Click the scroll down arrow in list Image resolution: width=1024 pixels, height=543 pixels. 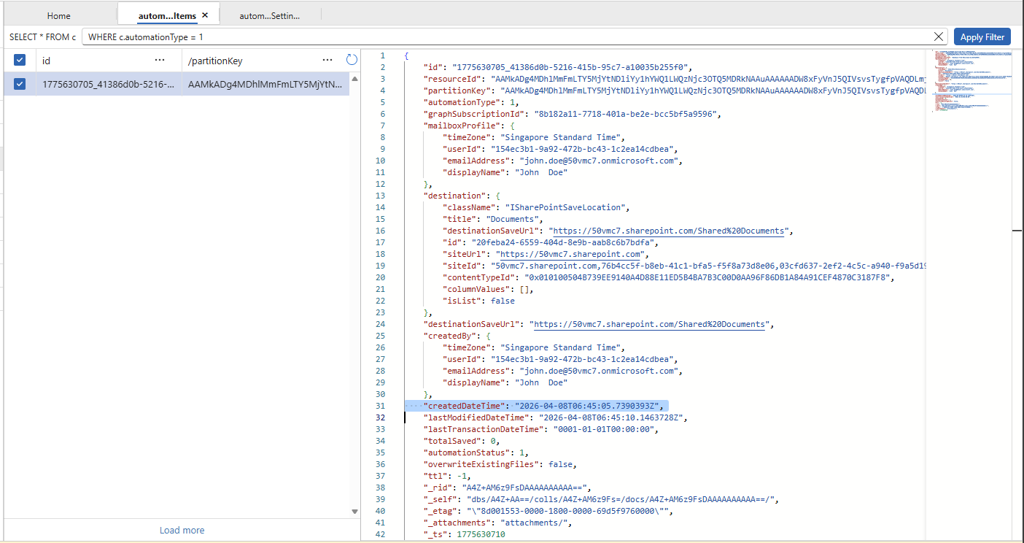pos(355,512)
